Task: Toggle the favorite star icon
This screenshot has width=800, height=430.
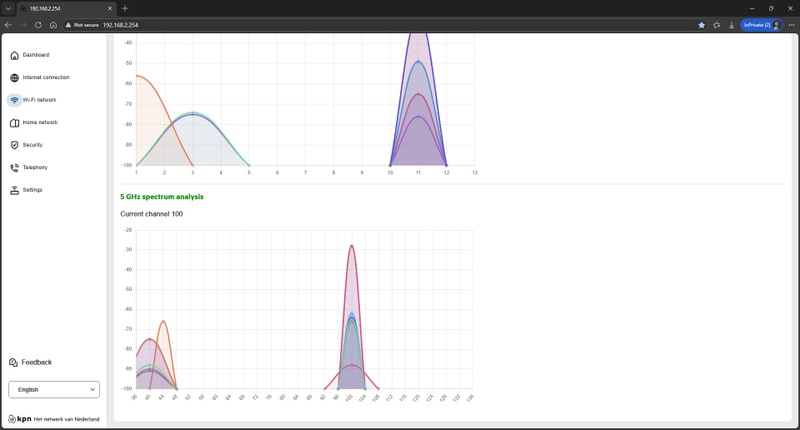Action: coord(702,24)
